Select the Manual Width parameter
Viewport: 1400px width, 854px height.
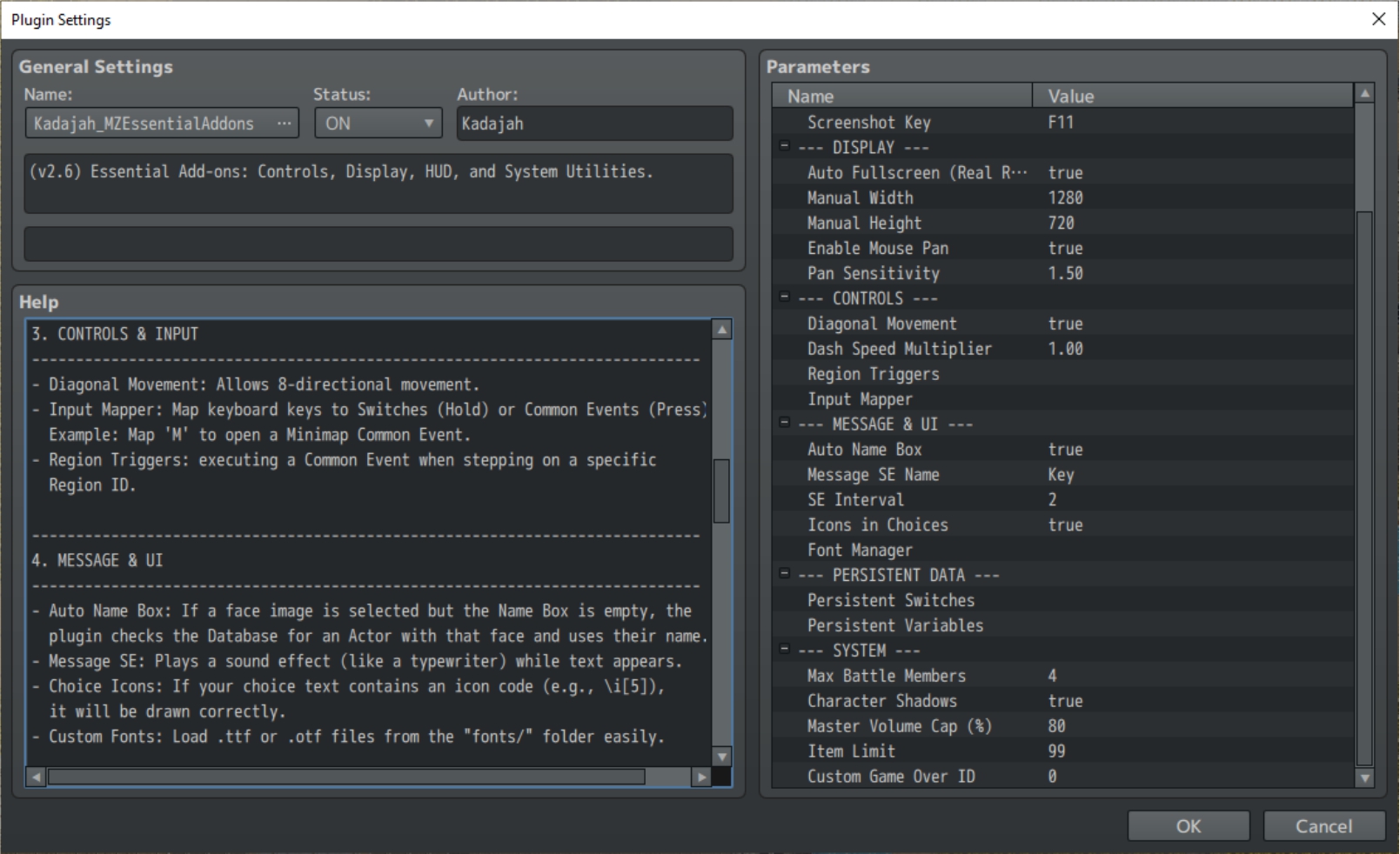[1062, 197]
